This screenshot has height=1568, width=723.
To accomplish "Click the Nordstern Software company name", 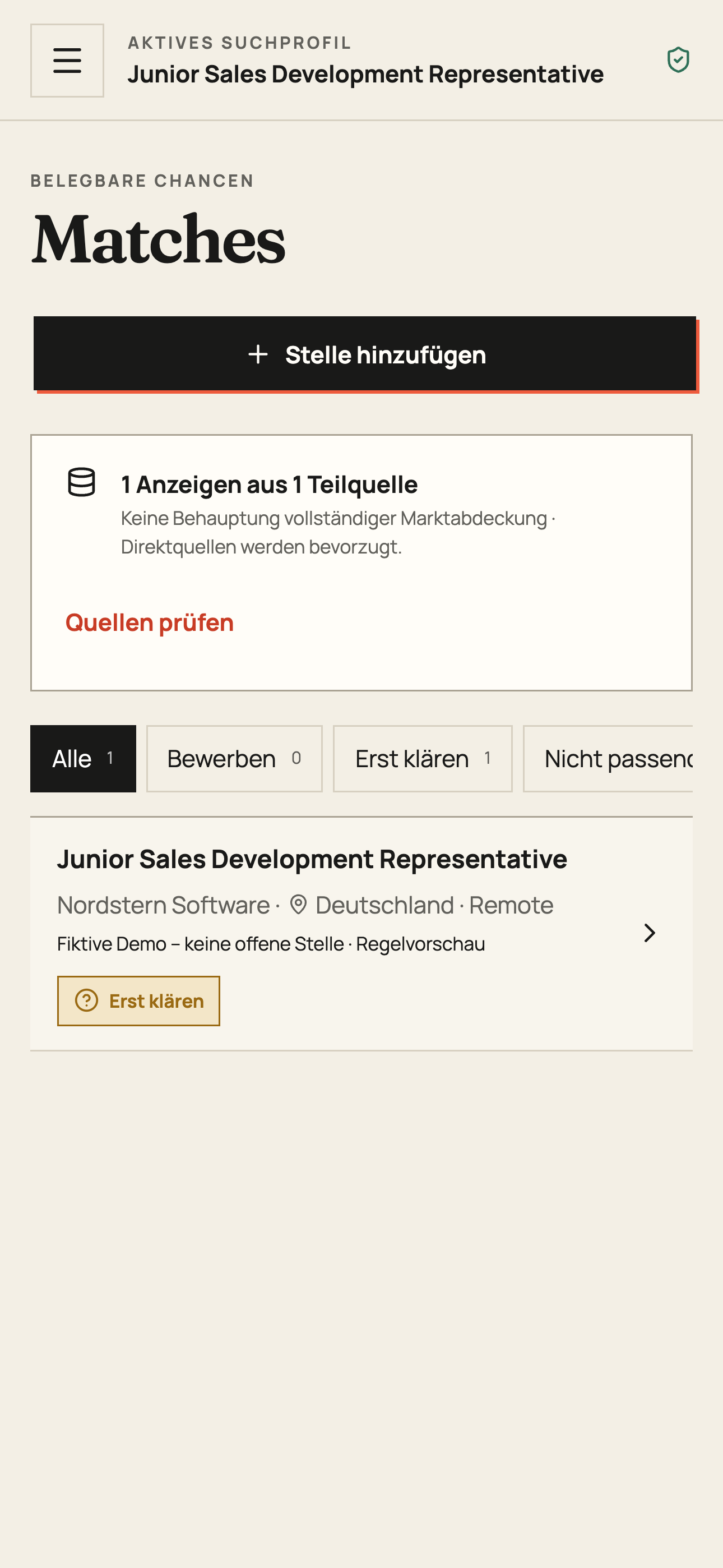I will tap(163, 905).
